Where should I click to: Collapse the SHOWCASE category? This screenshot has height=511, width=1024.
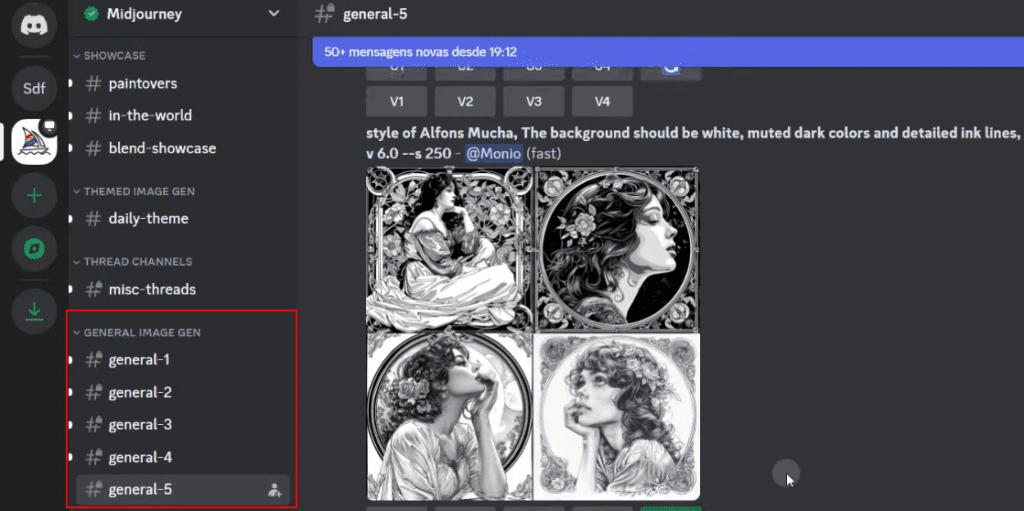(x=110, y=56)
